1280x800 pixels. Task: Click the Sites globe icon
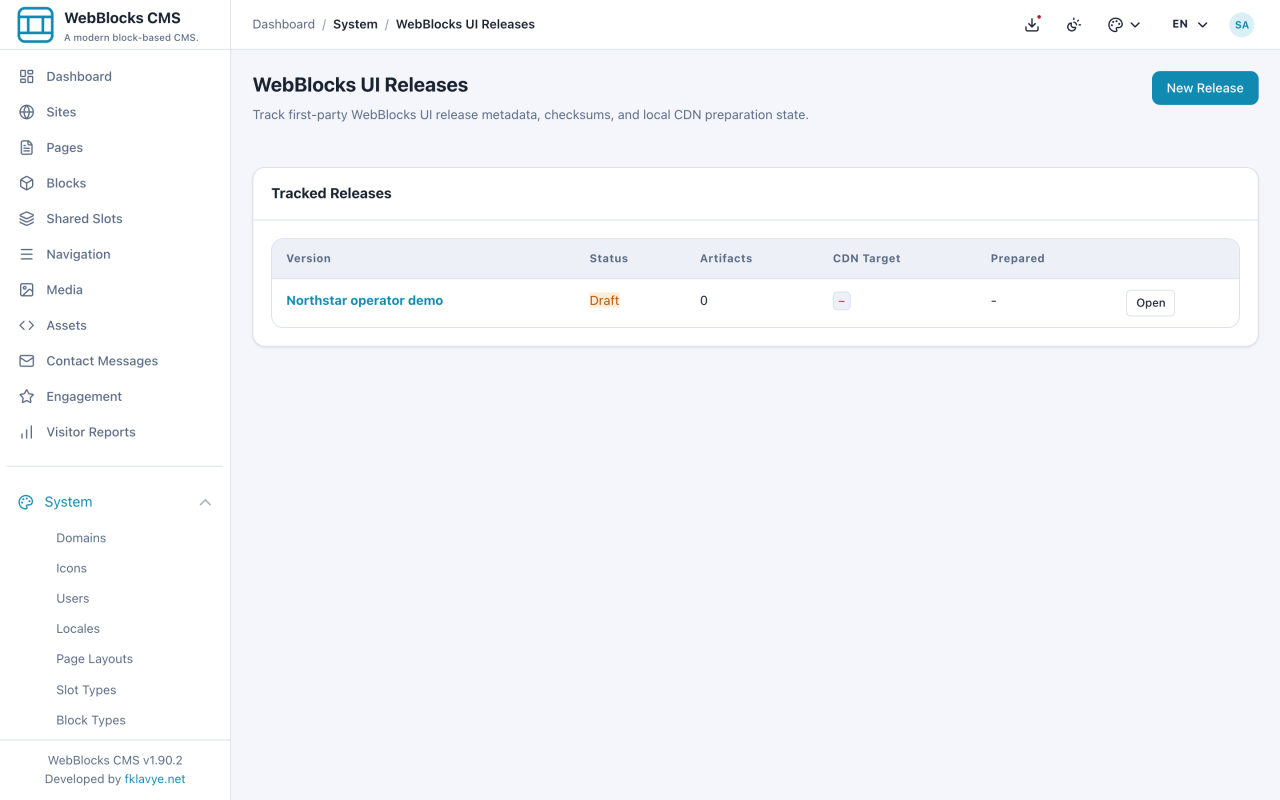pos(27,112)
